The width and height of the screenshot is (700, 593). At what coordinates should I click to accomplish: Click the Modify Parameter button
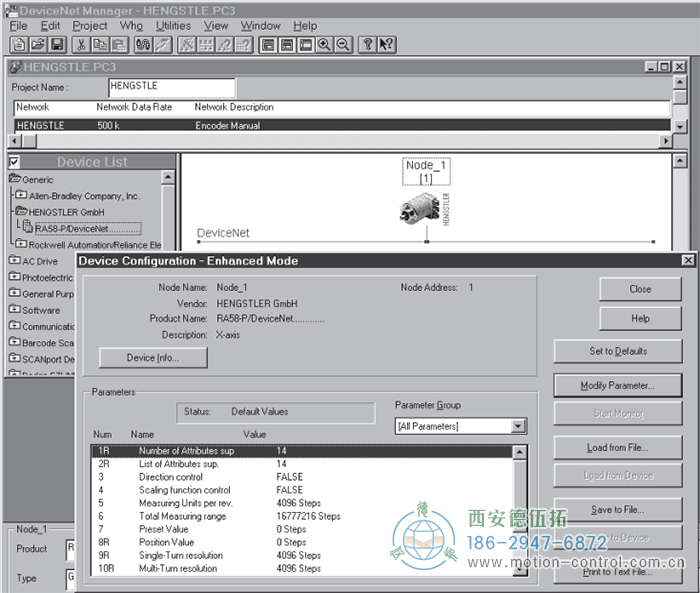[x=617, y=385]
